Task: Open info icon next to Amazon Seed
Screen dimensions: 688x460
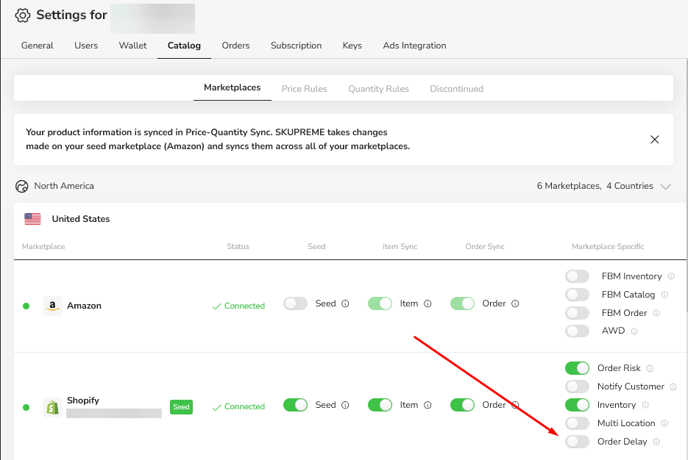Action: click(345, 304)
